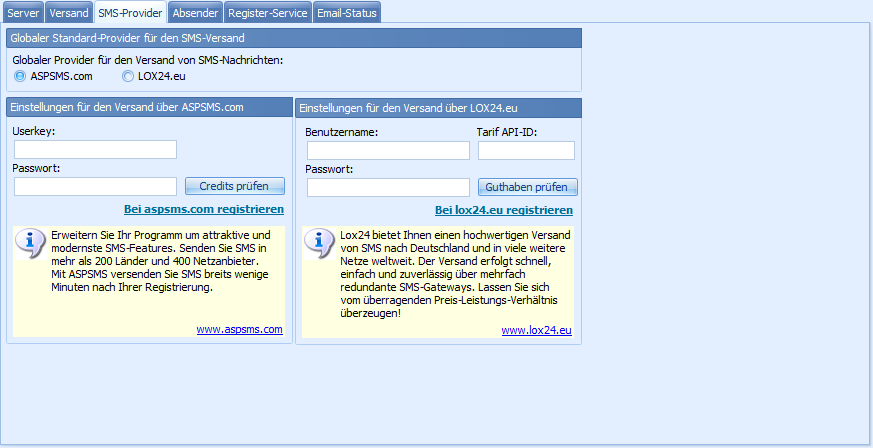
Task: Visit the www.lox24.eu link
Action: coord(536,329)
